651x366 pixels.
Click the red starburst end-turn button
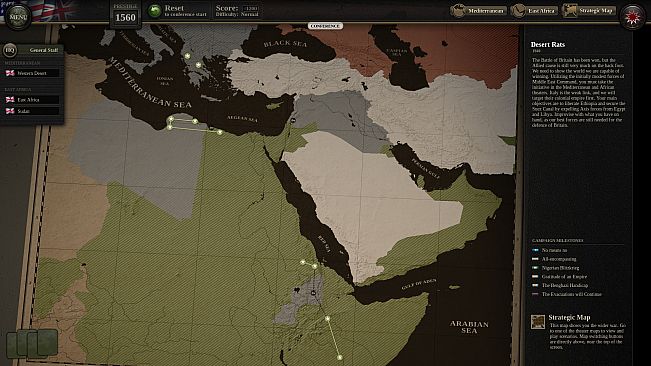pyautogui.click(x=632, y=17)
